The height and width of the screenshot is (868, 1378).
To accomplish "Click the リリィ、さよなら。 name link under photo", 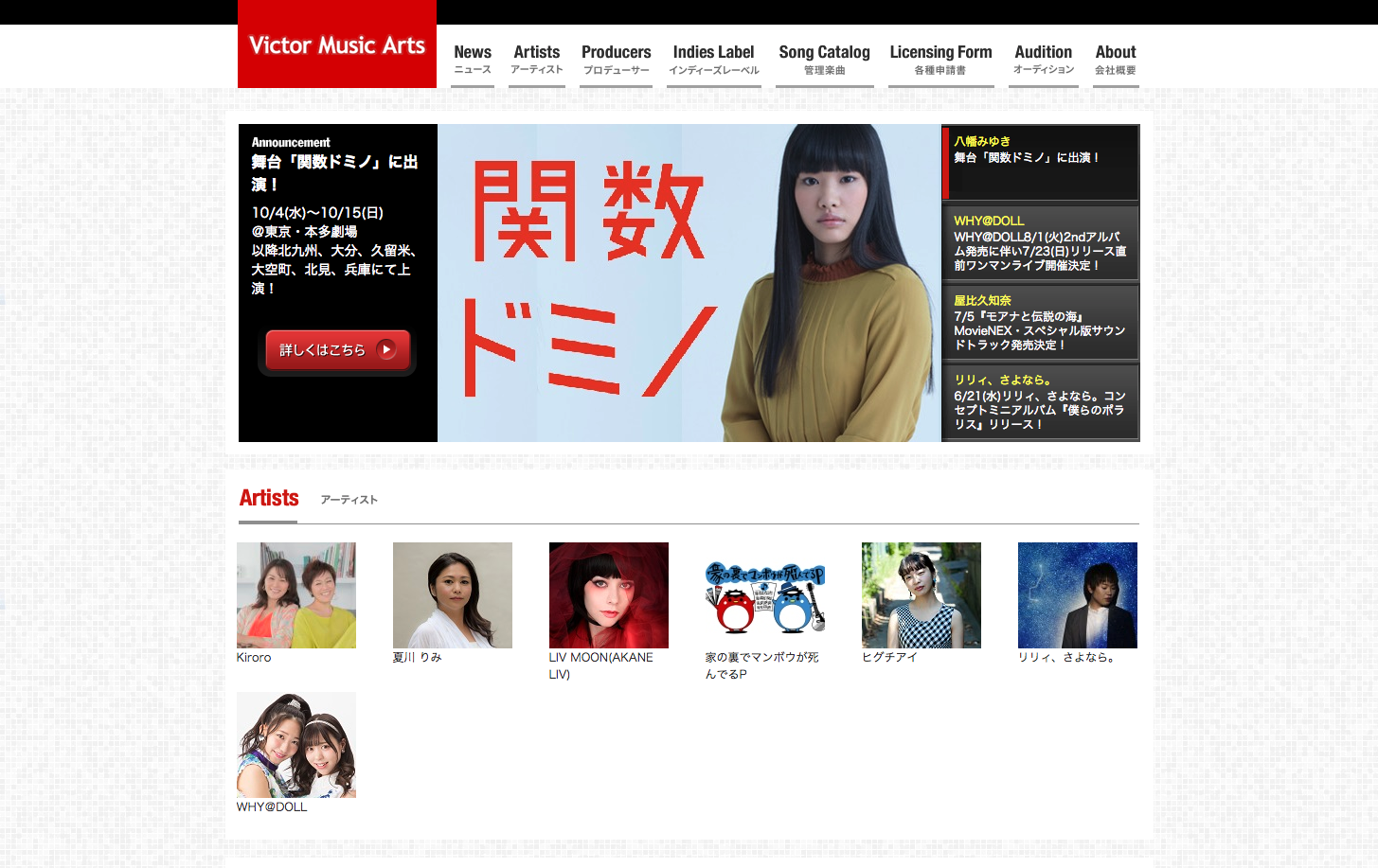I will pyautogui.click(x=1066, y=657).
